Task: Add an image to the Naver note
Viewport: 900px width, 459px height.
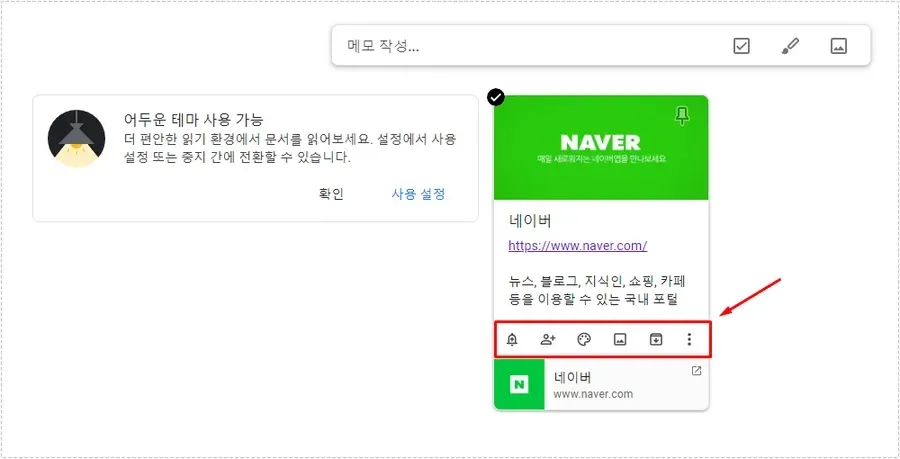Action: [620, 340]
